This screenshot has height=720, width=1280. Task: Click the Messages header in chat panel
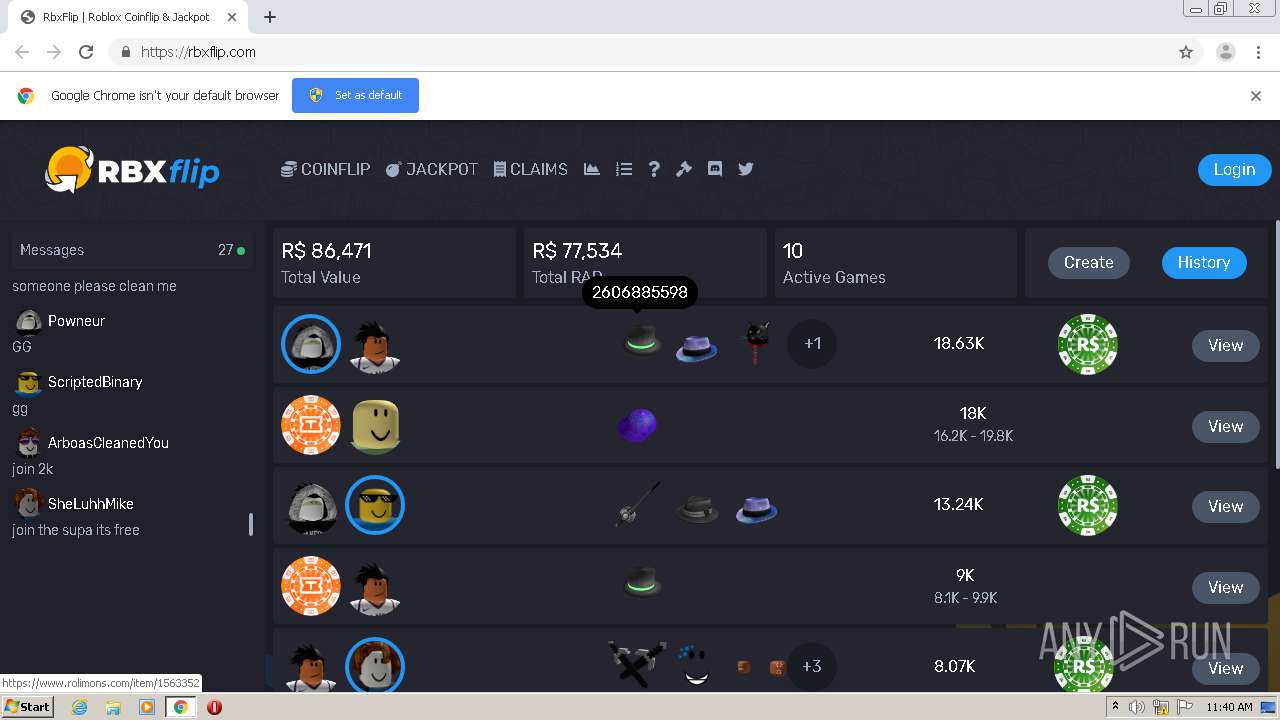pyautogui.click(x=132, y=250)
